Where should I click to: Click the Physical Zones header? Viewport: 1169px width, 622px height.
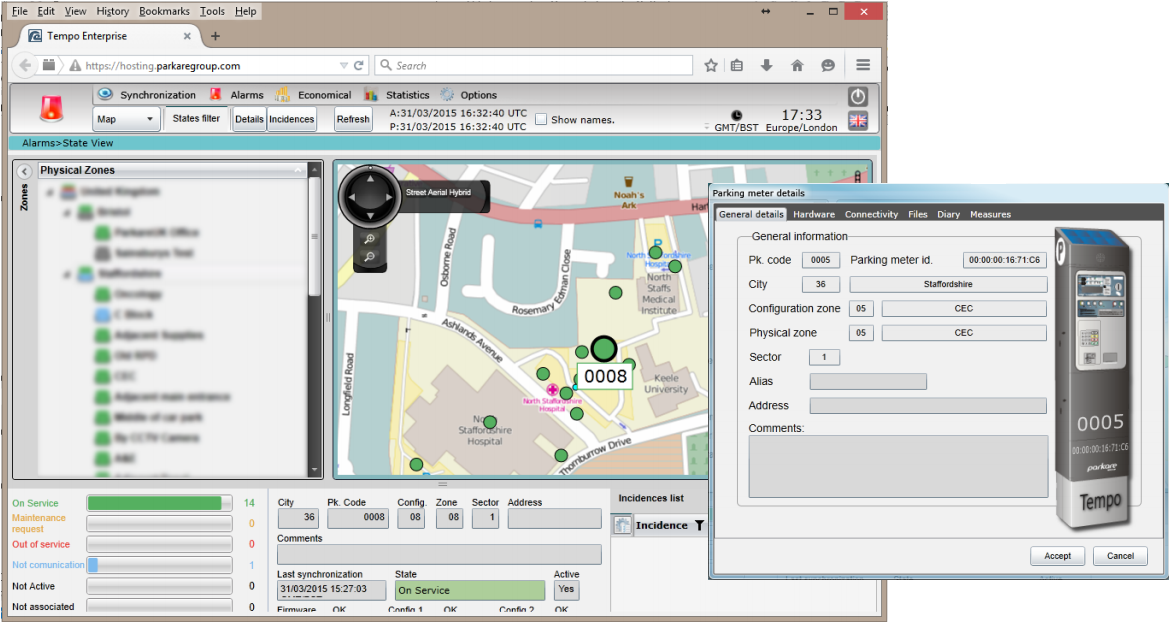171,170
